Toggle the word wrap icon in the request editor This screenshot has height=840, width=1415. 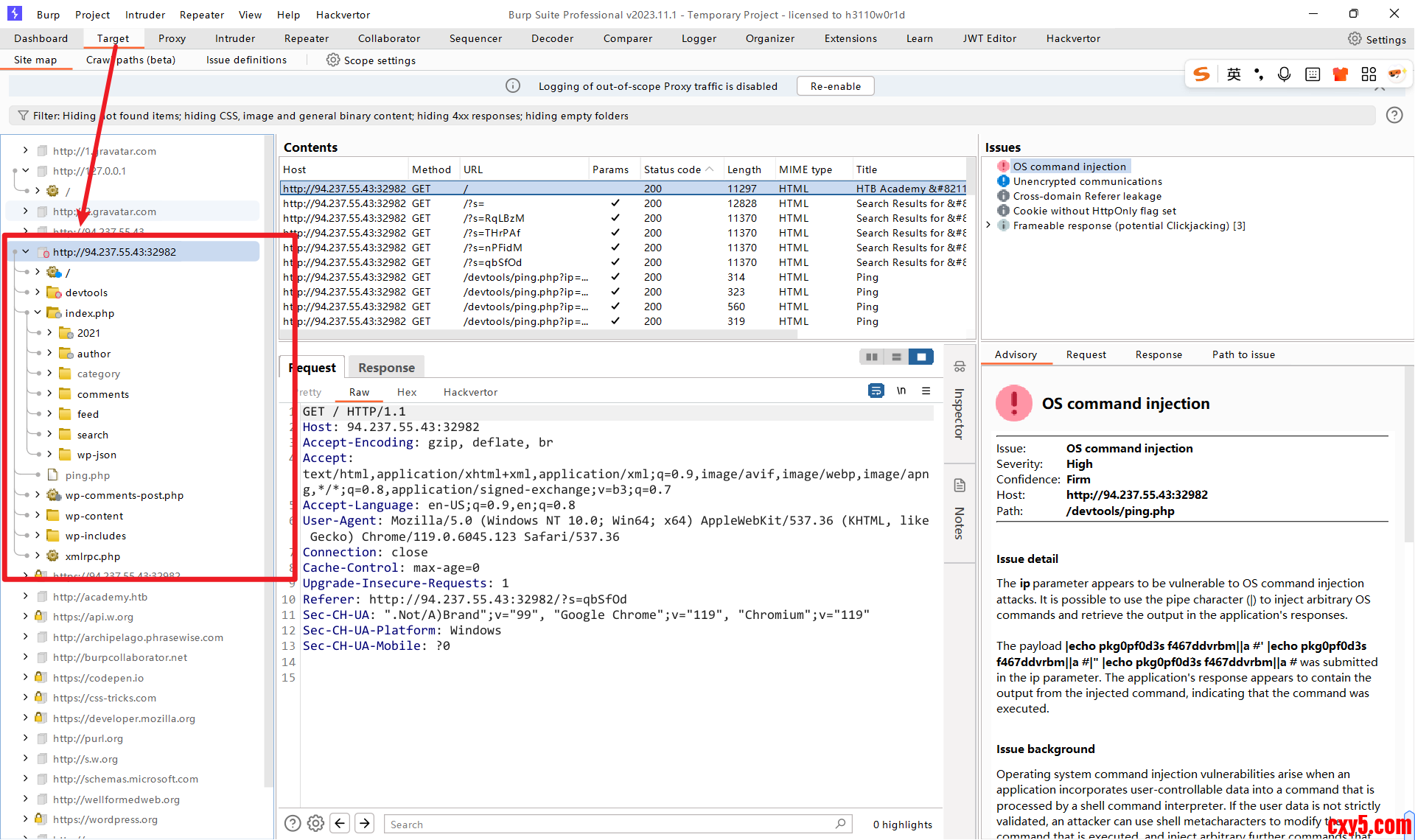876,391
